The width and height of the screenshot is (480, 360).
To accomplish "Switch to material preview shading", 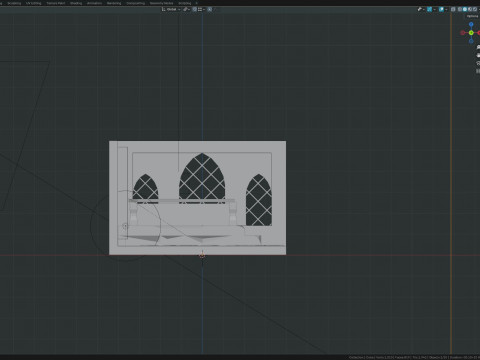I will (x=470, y=9).
